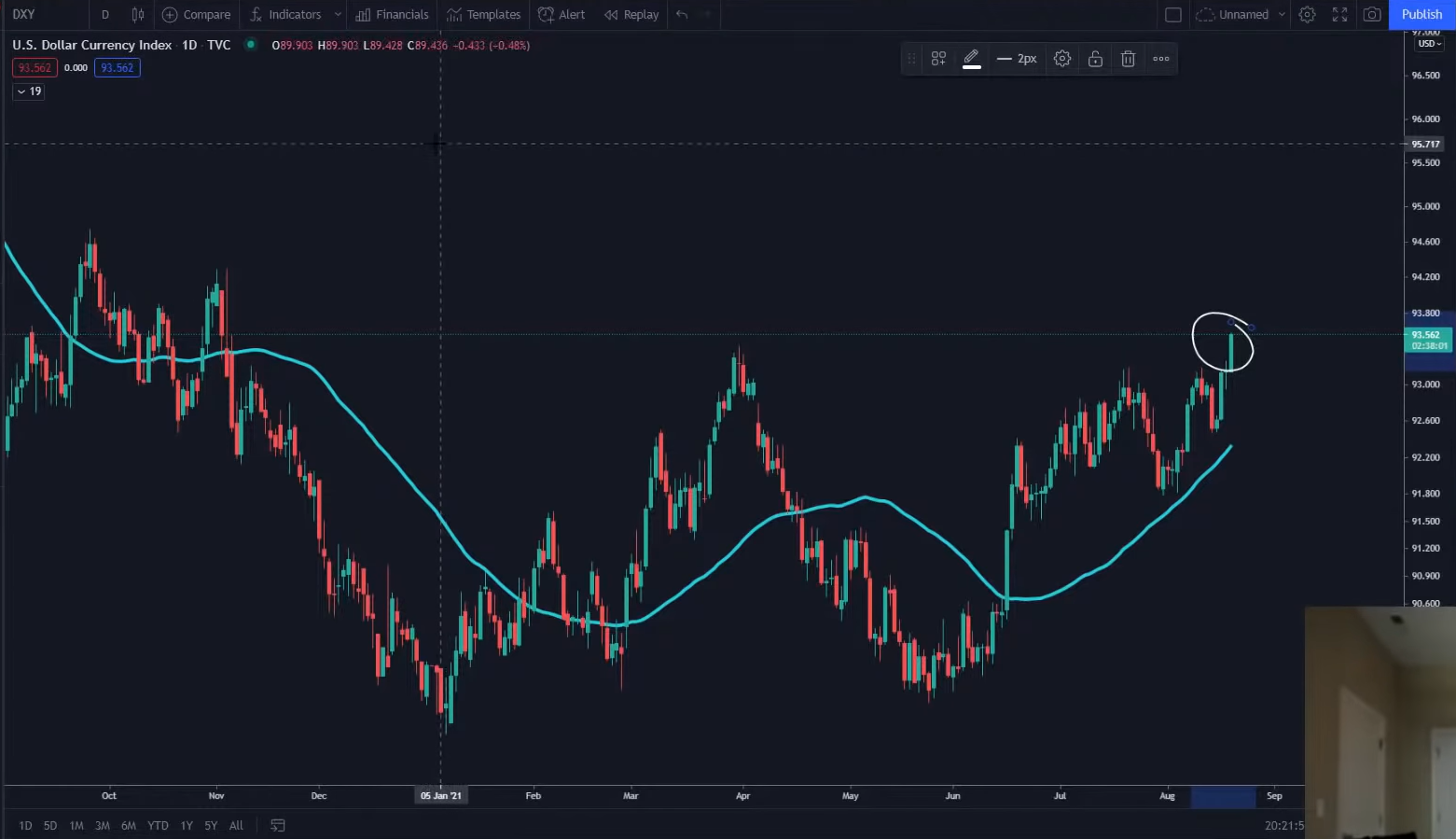This screenshot has width=1456, height=839.
Task: Open the Indicators dialog
Action: coord(285,14)
